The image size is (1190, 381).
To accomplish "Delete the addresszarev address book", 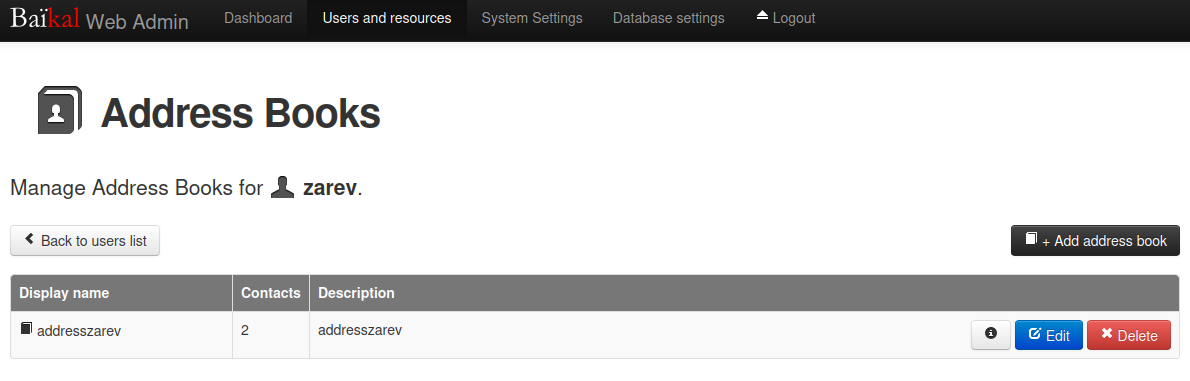I will pos(1129,335).
